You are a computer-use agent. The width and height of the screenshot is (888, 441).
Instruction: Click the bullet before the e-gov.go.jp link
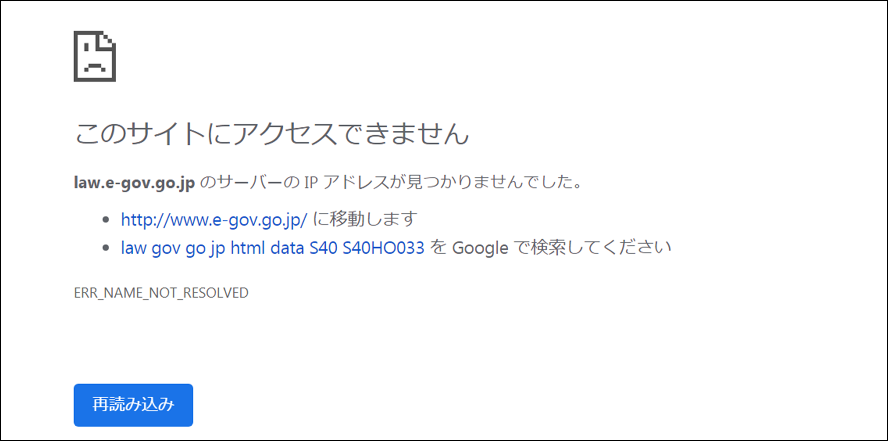click(x=105, y=220)
